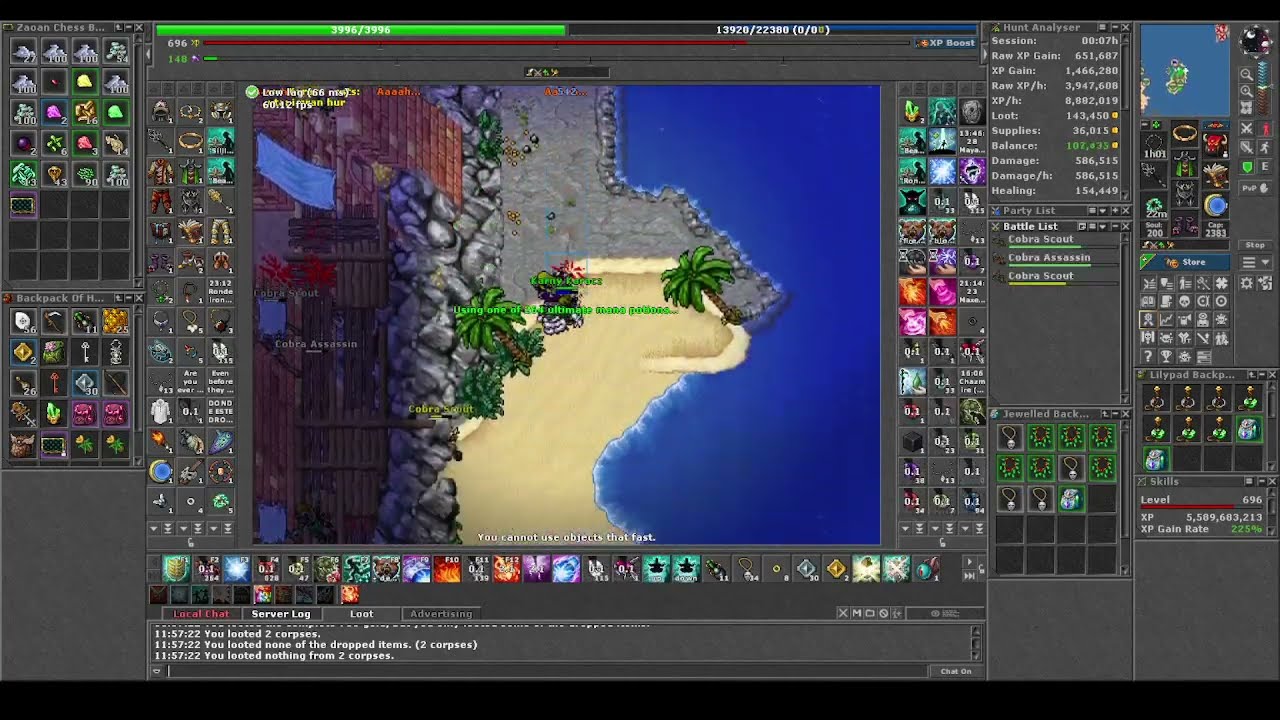The height and width of the screenshot is (720, 1280).
Task: Switch to the Local Chat tab
Action: tap(201, 614)
